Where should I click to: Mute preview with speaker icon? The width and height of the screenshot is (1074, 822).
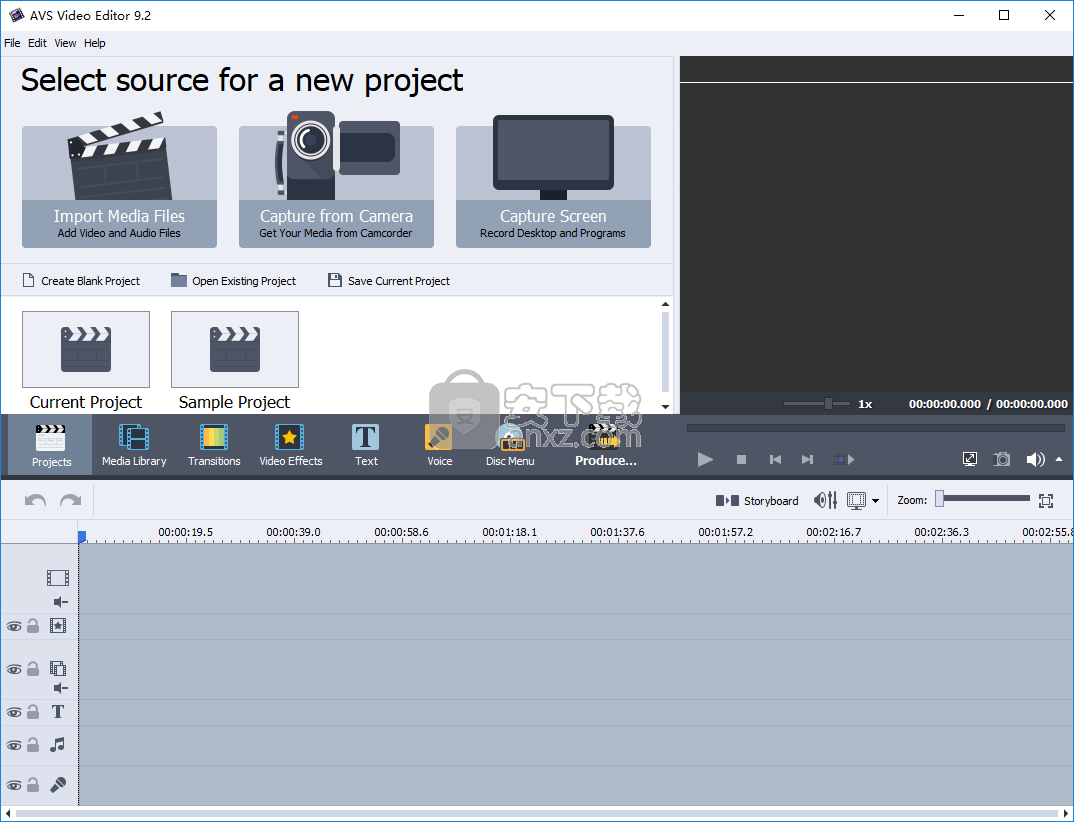[1035, 459]
